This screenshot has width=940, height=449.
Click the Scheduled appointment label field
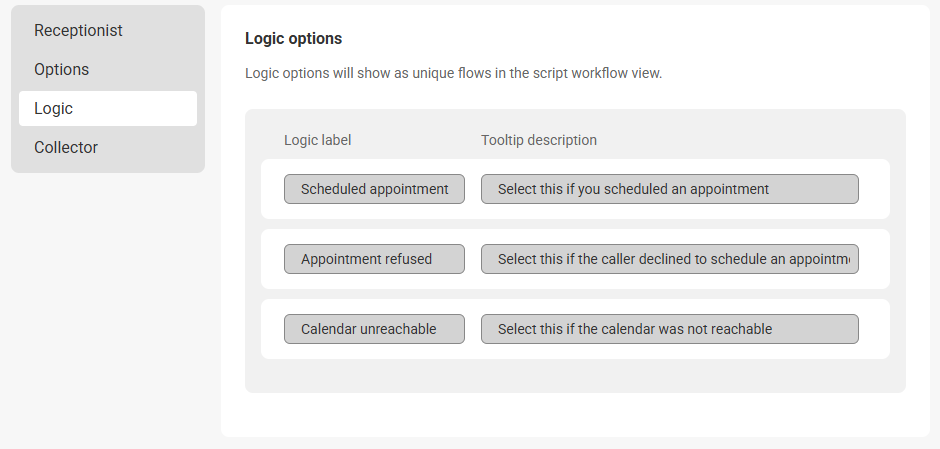point(374,189)
